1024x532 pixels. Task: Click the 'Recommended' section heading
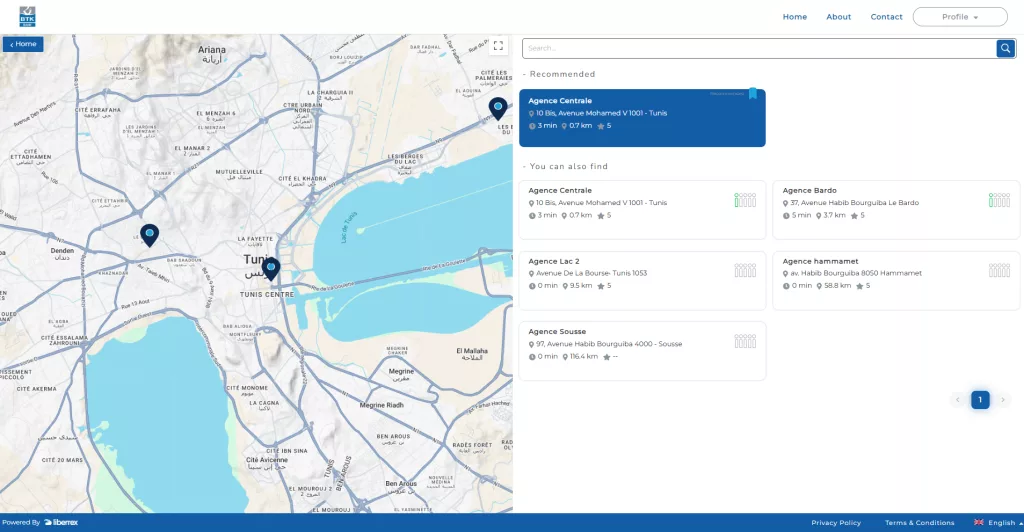coord(562,74)
